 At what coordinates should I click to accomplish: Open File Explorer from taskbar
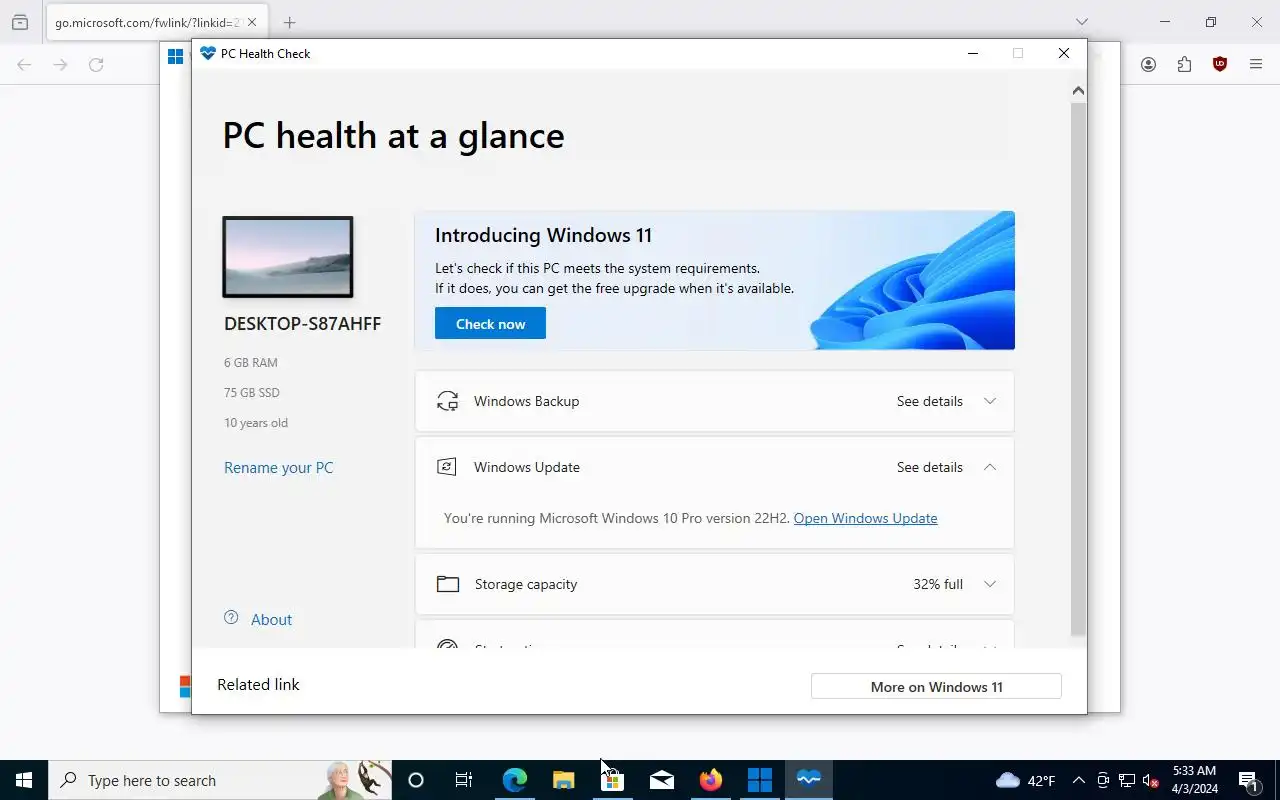[563, 780]
